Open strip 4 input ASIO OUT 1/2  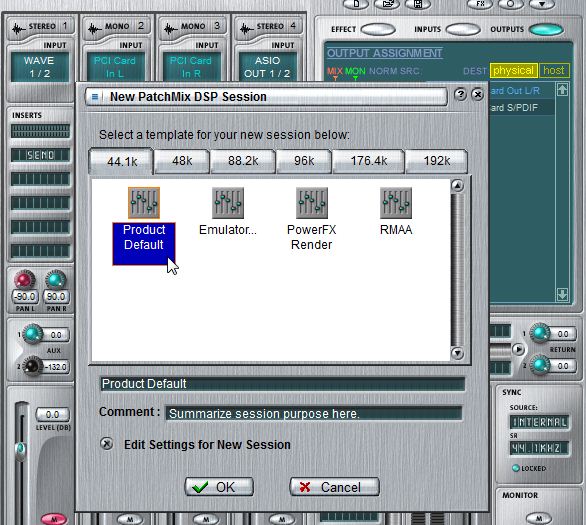(268, 67)
